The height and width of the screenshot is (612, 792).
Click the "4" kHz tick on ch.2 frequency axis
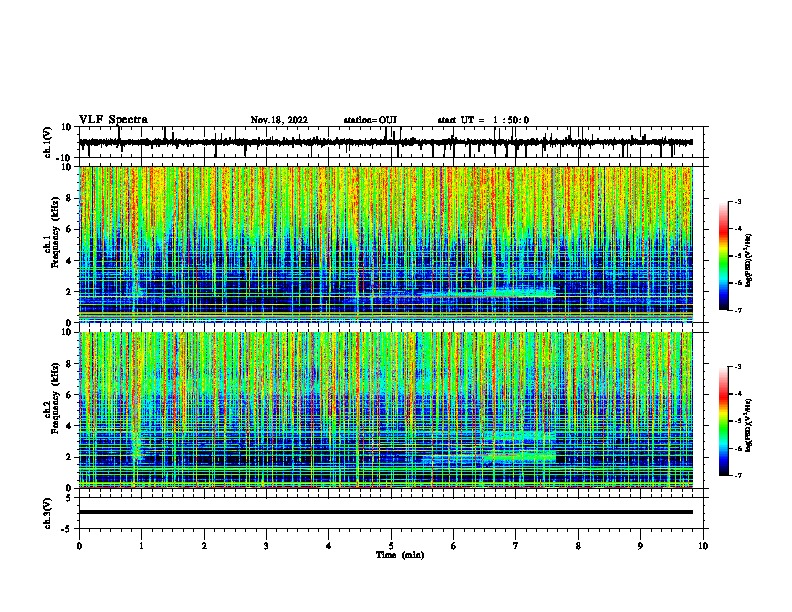69,426
